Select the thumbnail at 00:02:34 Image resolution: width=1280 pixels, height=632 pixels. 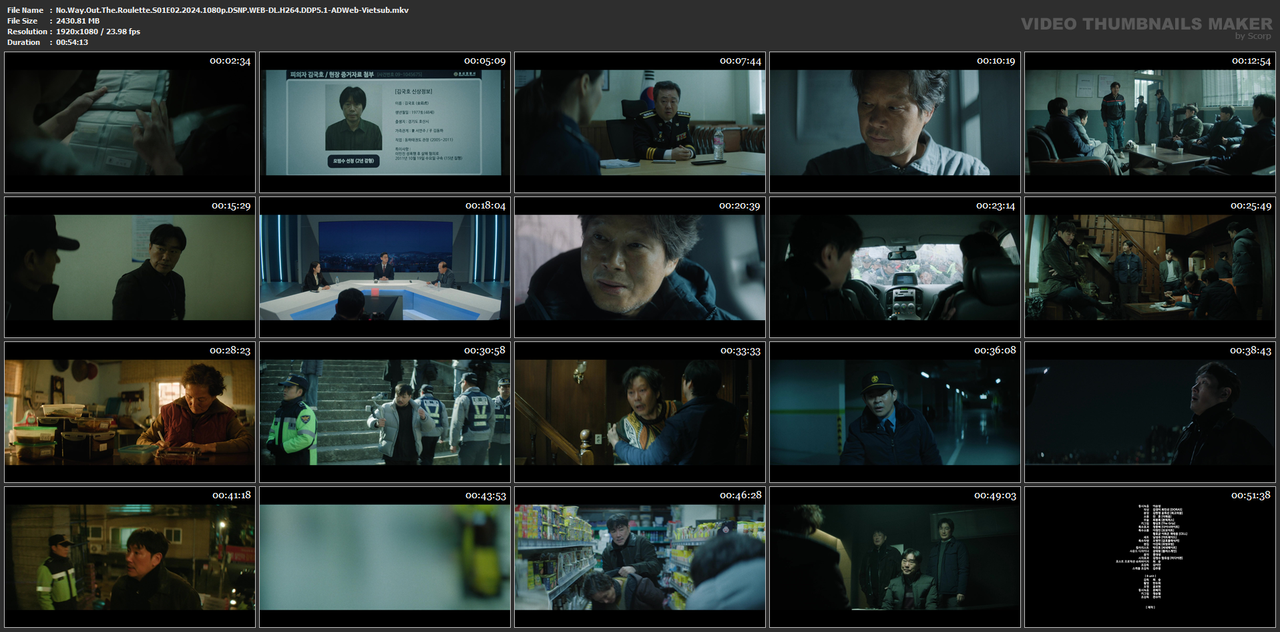tap(129, 122)
